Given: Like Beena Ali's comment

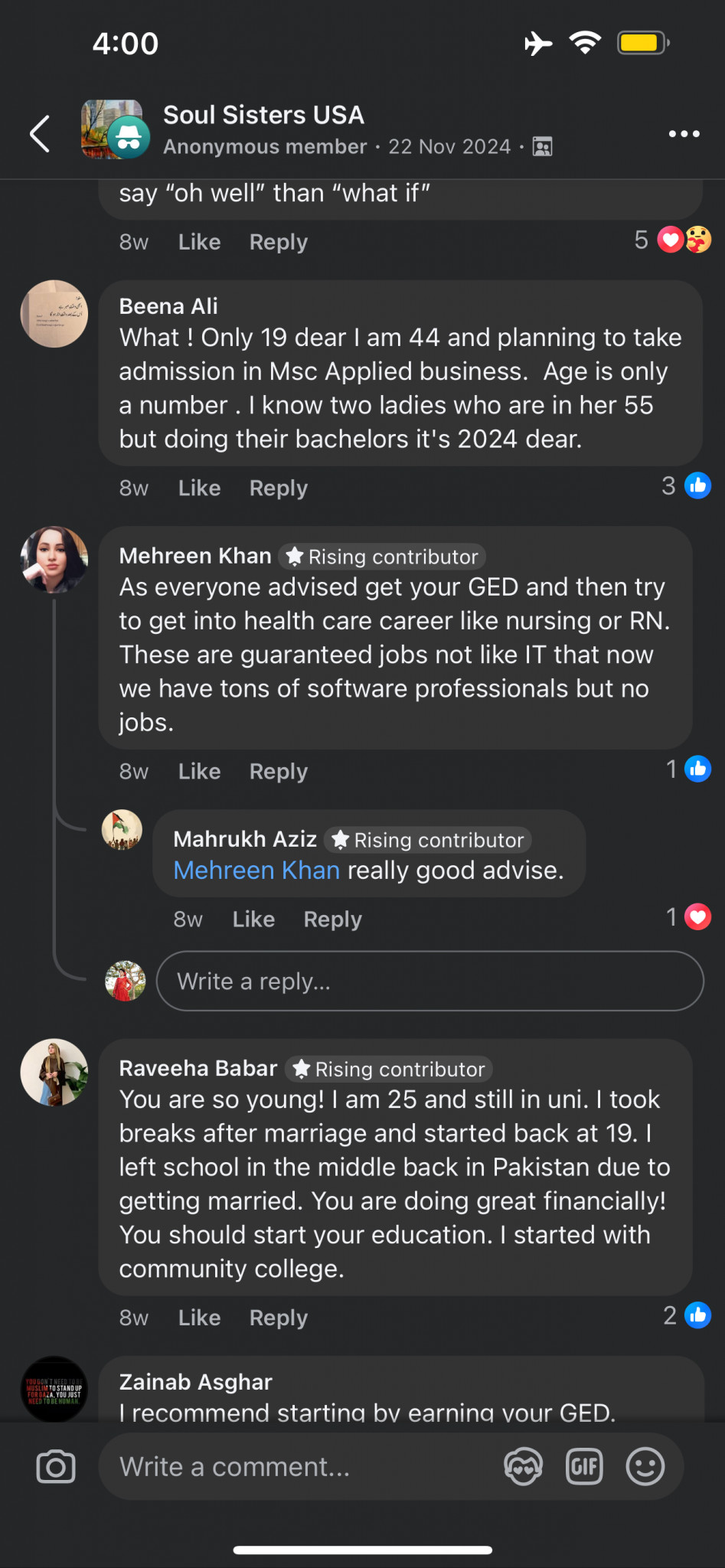Looking at the screenshot, I should click(x=199, y=488).
